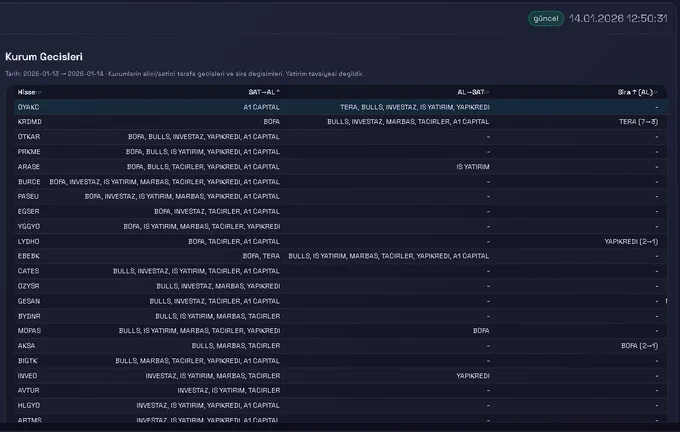Click BURCE SAT→AL institutions list

(x=164, y=182)
